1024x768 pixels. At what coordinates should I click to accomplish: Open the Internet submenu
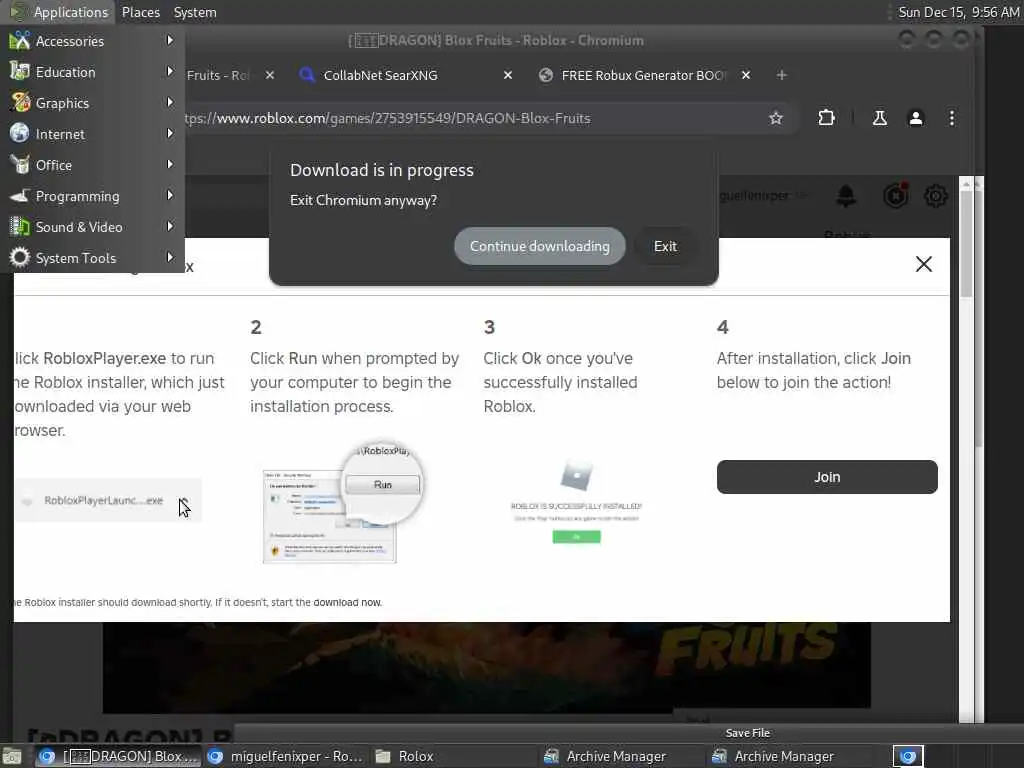(93, 134)
